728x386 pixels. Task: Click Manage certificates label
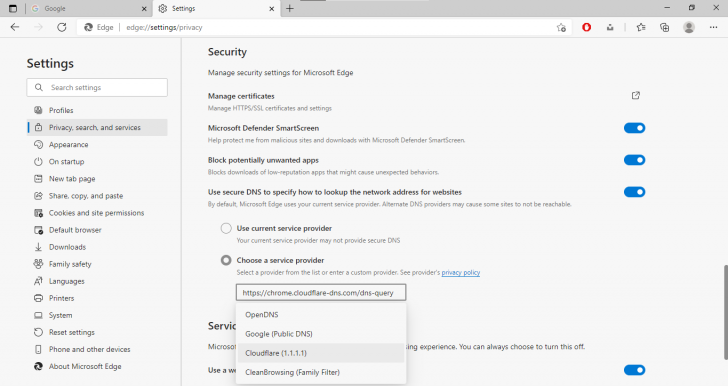tap(241, 96)
